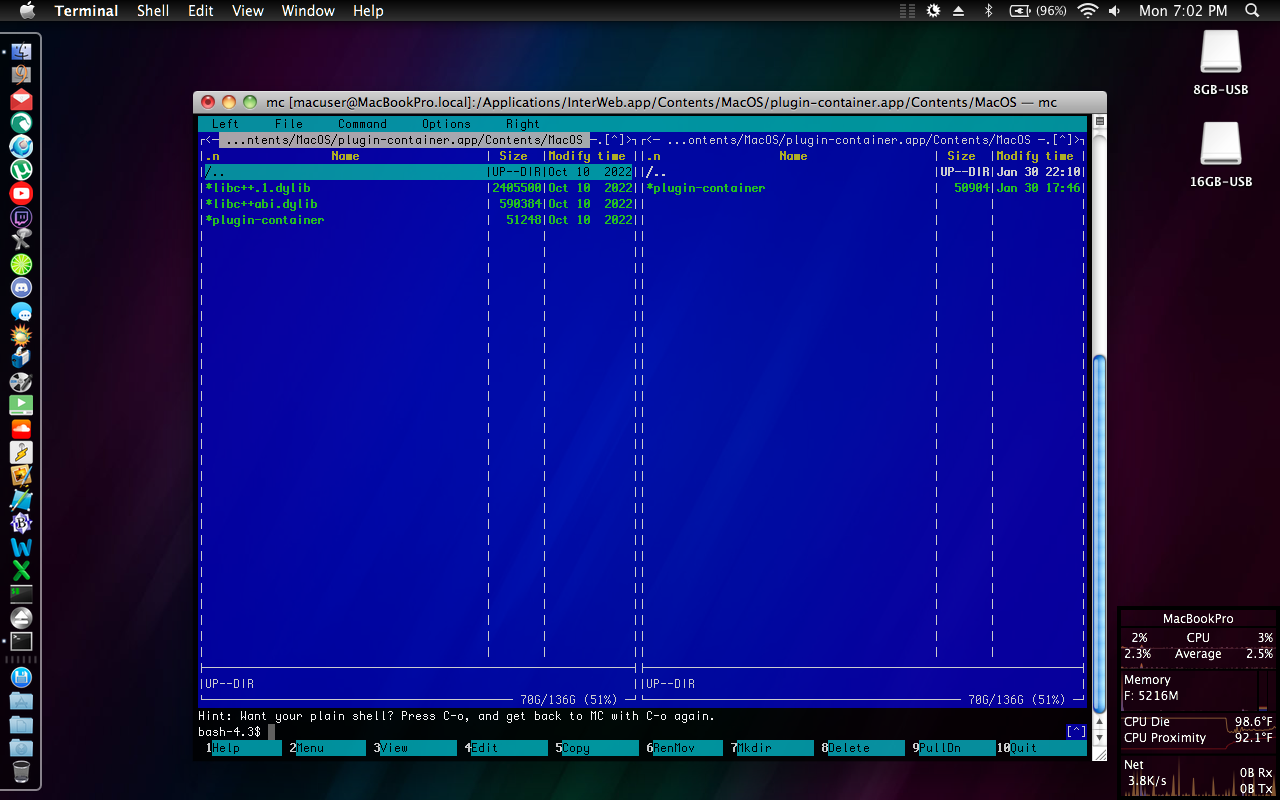Open the Apple menu

27,11
